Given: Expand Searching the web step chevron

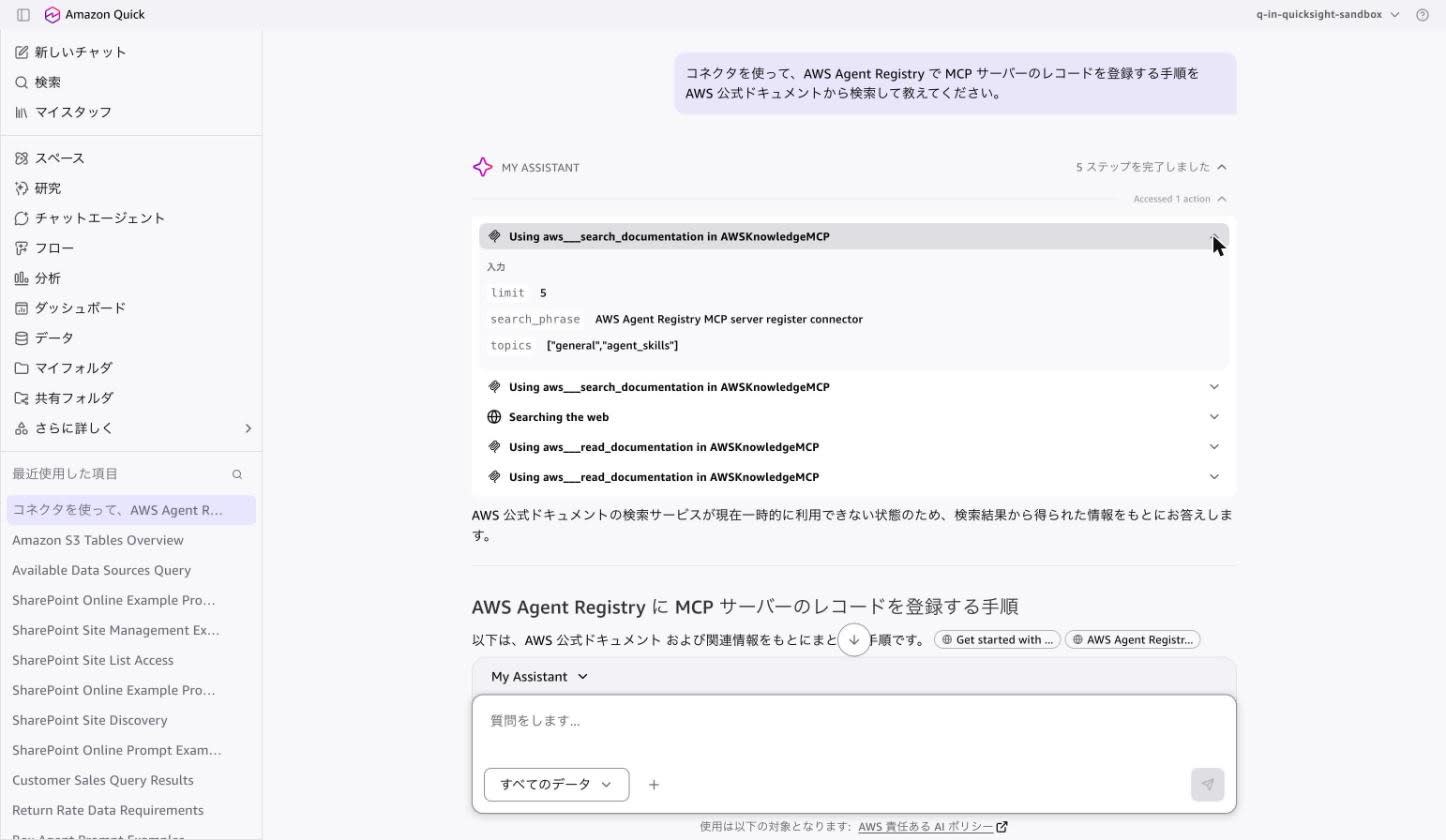Looking at the screenshot, I should pyautogui.click(x=1214, y=417).
